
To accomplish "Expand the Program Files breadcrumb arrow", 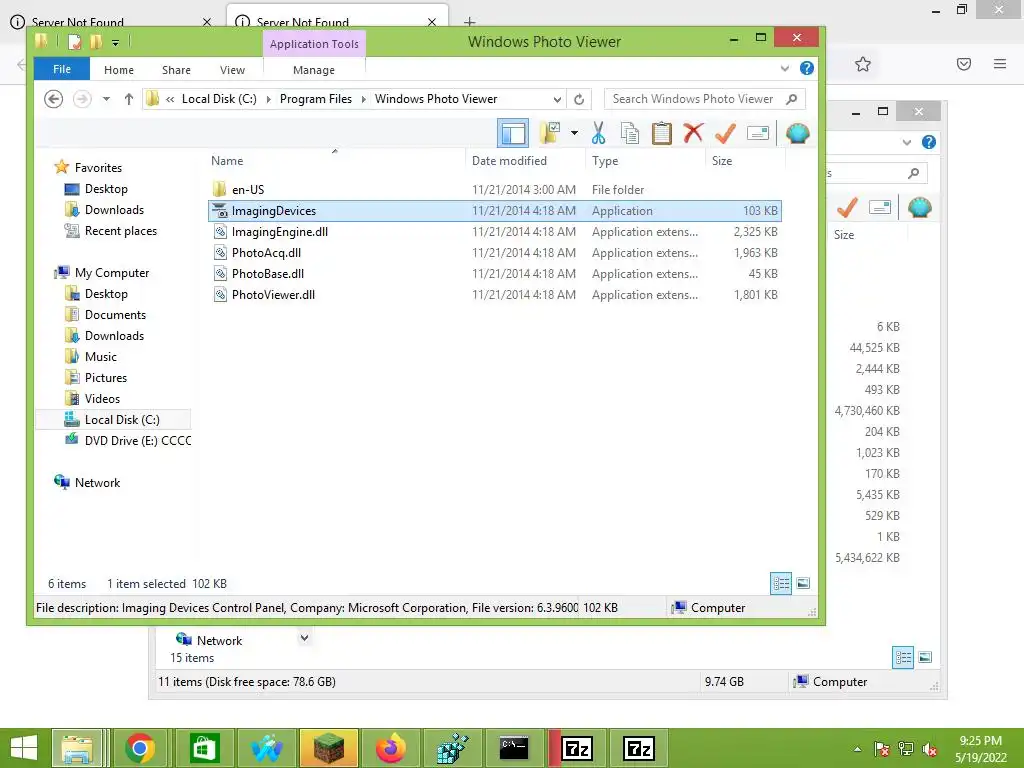I will [364, 99].
